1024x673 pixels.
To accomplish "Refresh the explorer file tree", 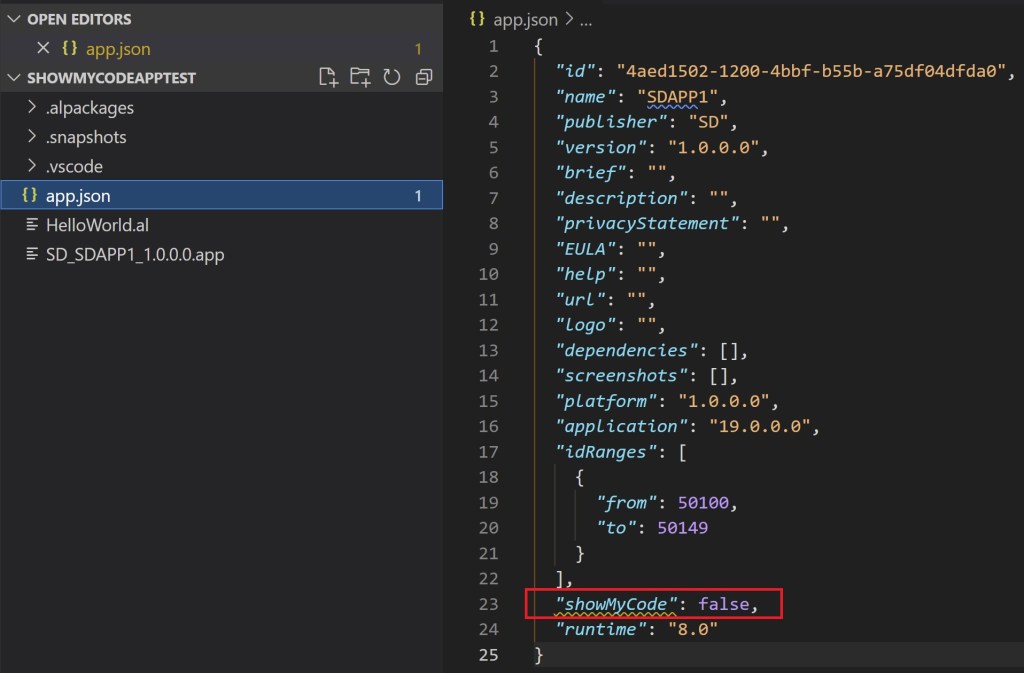I will click(x=391, y=77).
